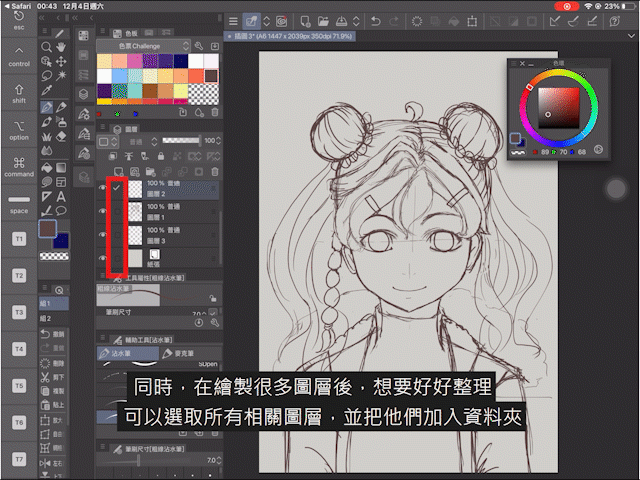Click the color set wrench icon

199,46
